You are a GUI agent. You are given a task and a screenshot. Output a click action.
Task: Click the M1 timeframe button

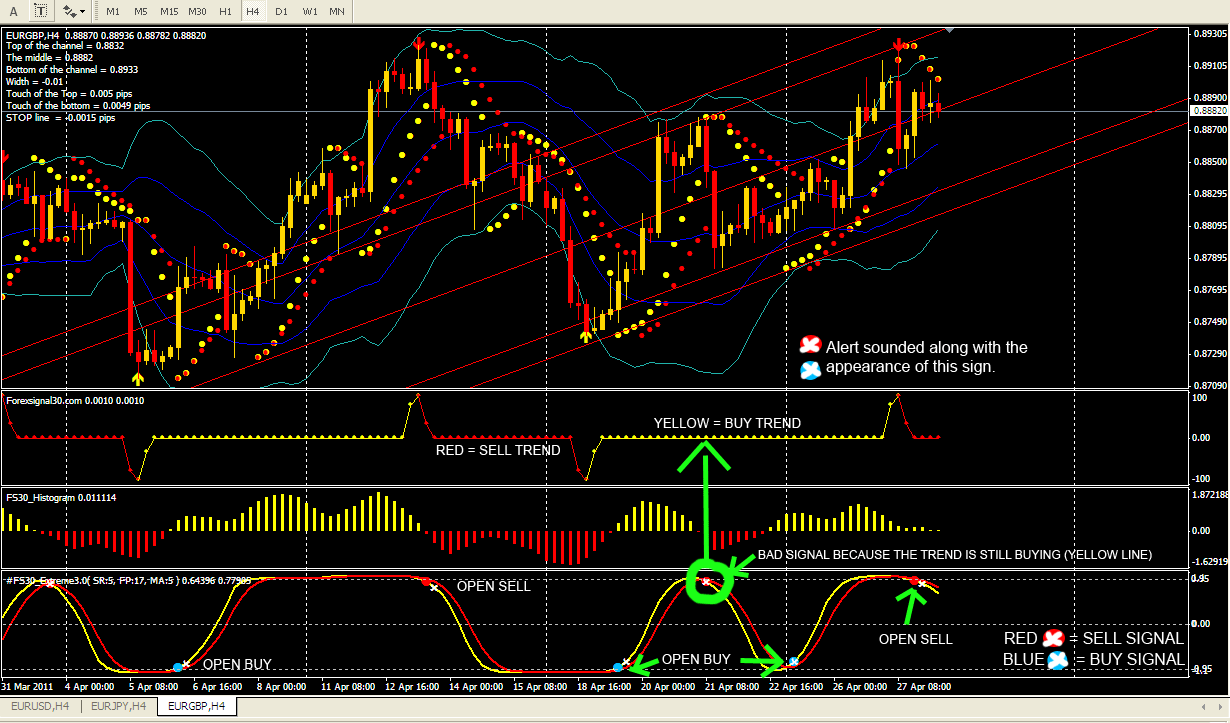click(x=113, y=12)
